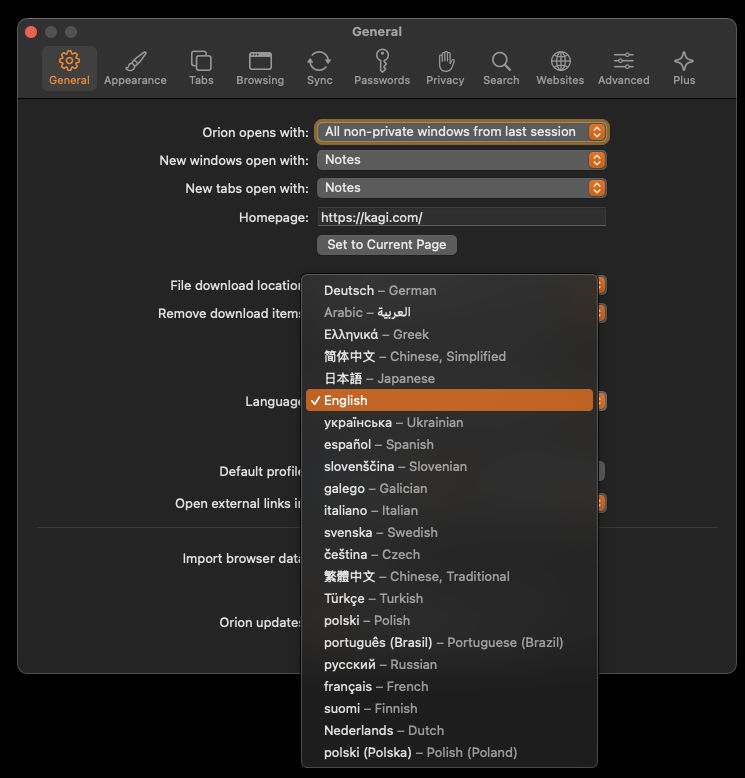This screenshot has width=745, height=778.
Task: Expand the 'New windows open with' dropdown
Action: 461,160
